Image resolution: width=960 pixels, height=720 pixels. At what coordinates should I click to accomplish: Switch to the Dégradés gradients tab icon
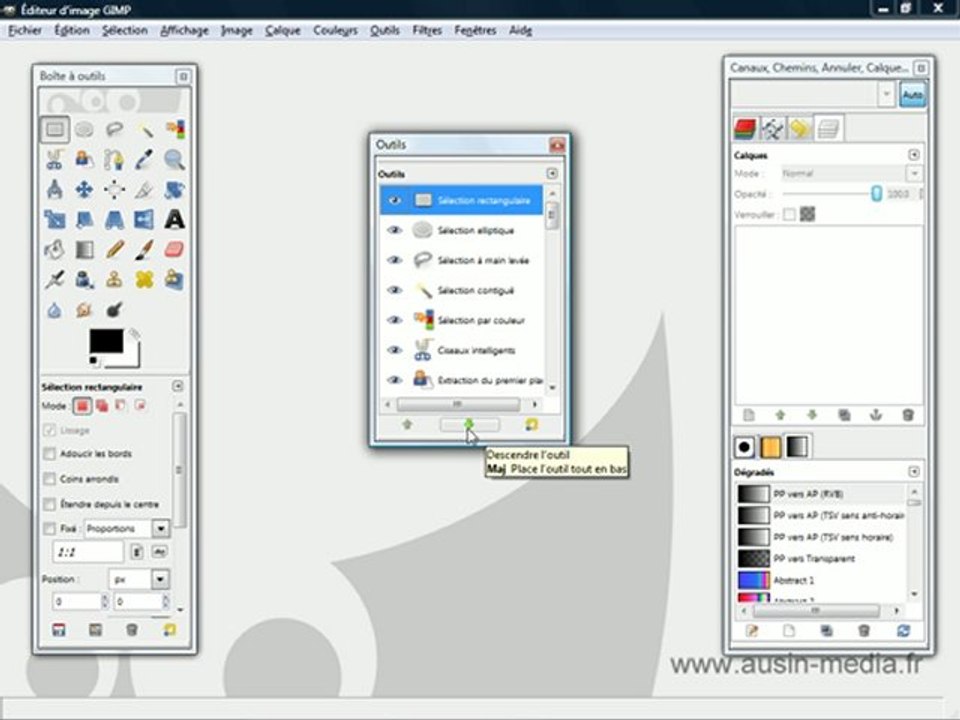coord(797,447)
